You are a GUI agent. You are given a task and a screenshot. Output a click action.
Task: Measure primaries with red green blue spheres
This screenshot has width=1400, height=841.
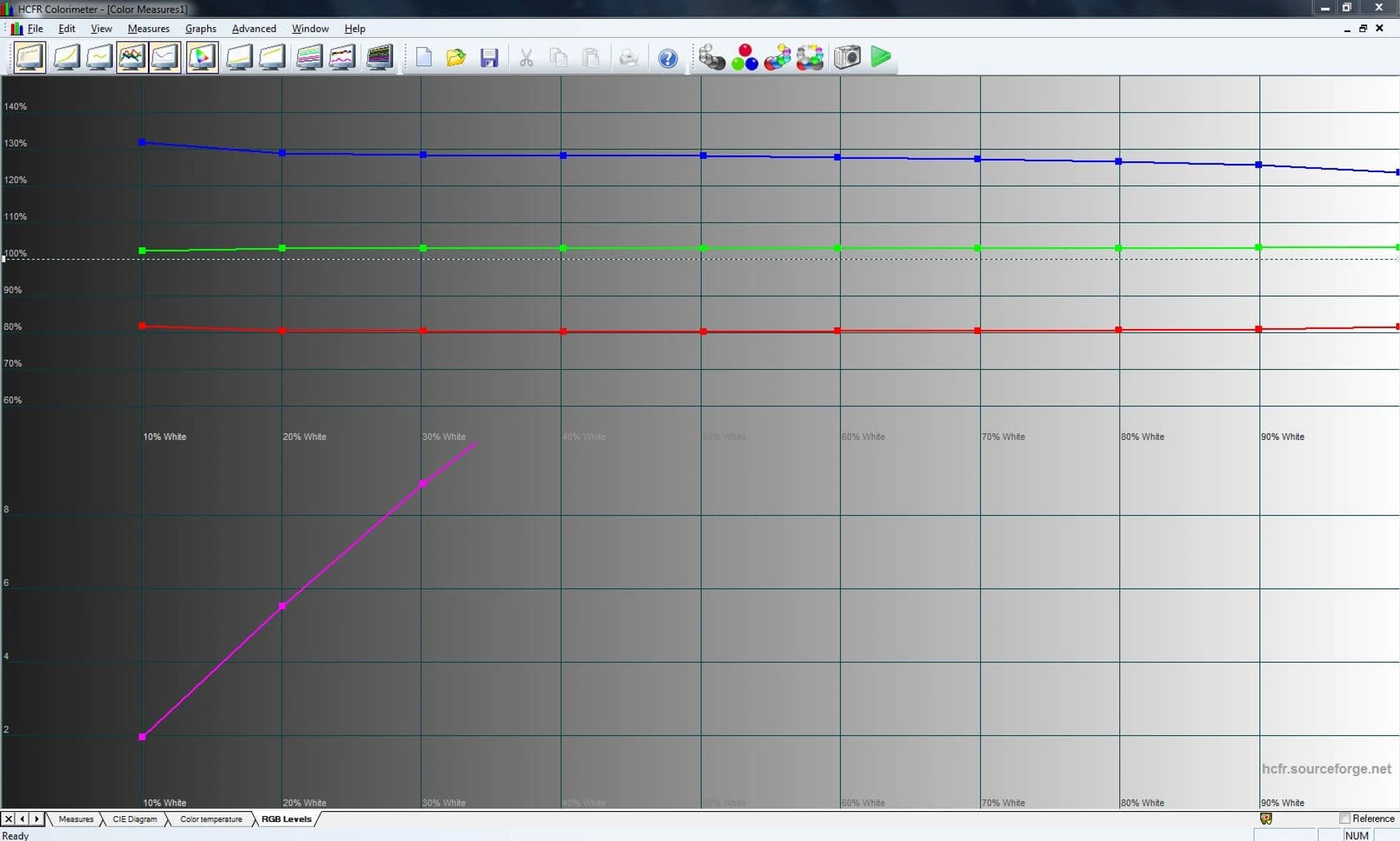coord(744,57)
